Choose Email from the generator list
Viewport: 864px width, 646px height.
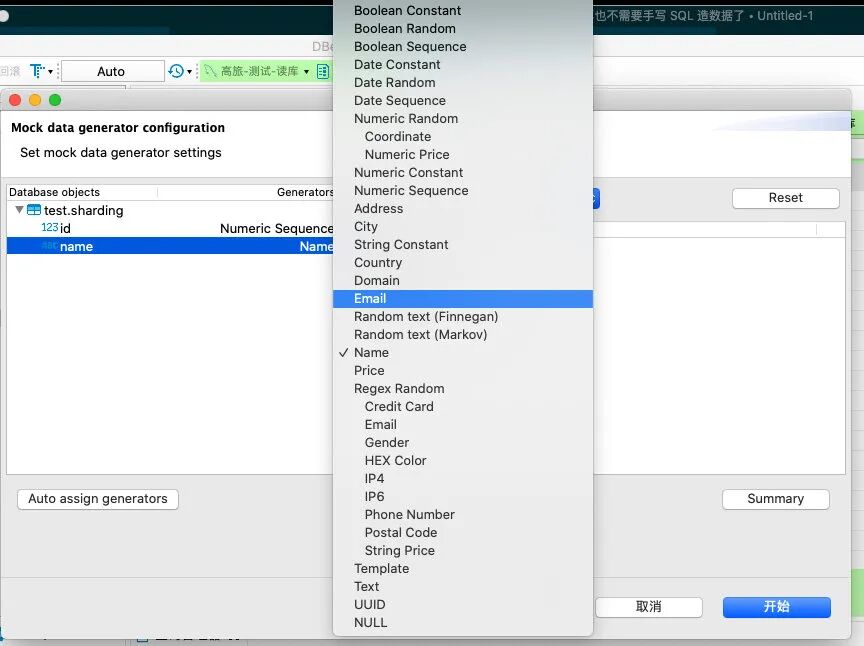(x=370, y=299)
